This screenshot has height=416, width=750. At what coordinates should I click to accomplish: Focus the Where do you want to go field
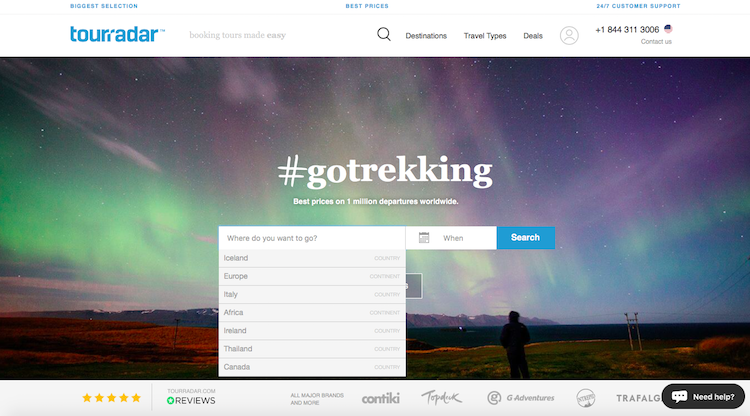[312, 238]
